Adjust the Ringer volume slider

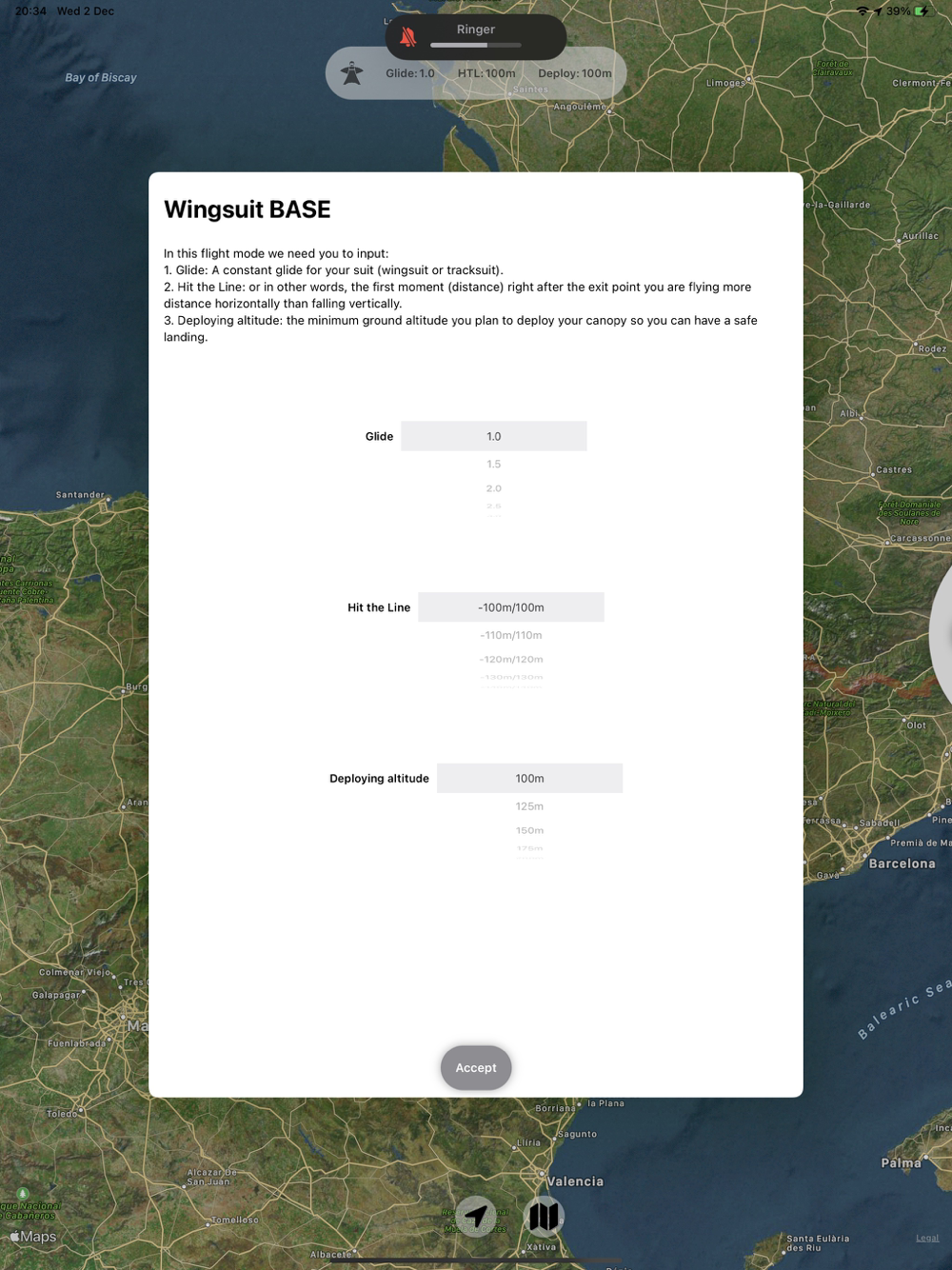[x=476, y=45]
